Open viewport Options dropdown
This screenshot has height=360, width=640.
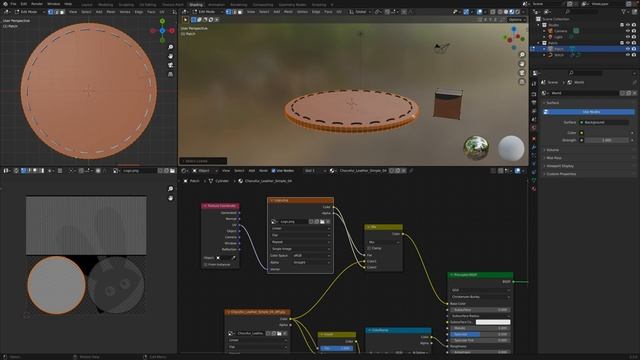point(517,20)
